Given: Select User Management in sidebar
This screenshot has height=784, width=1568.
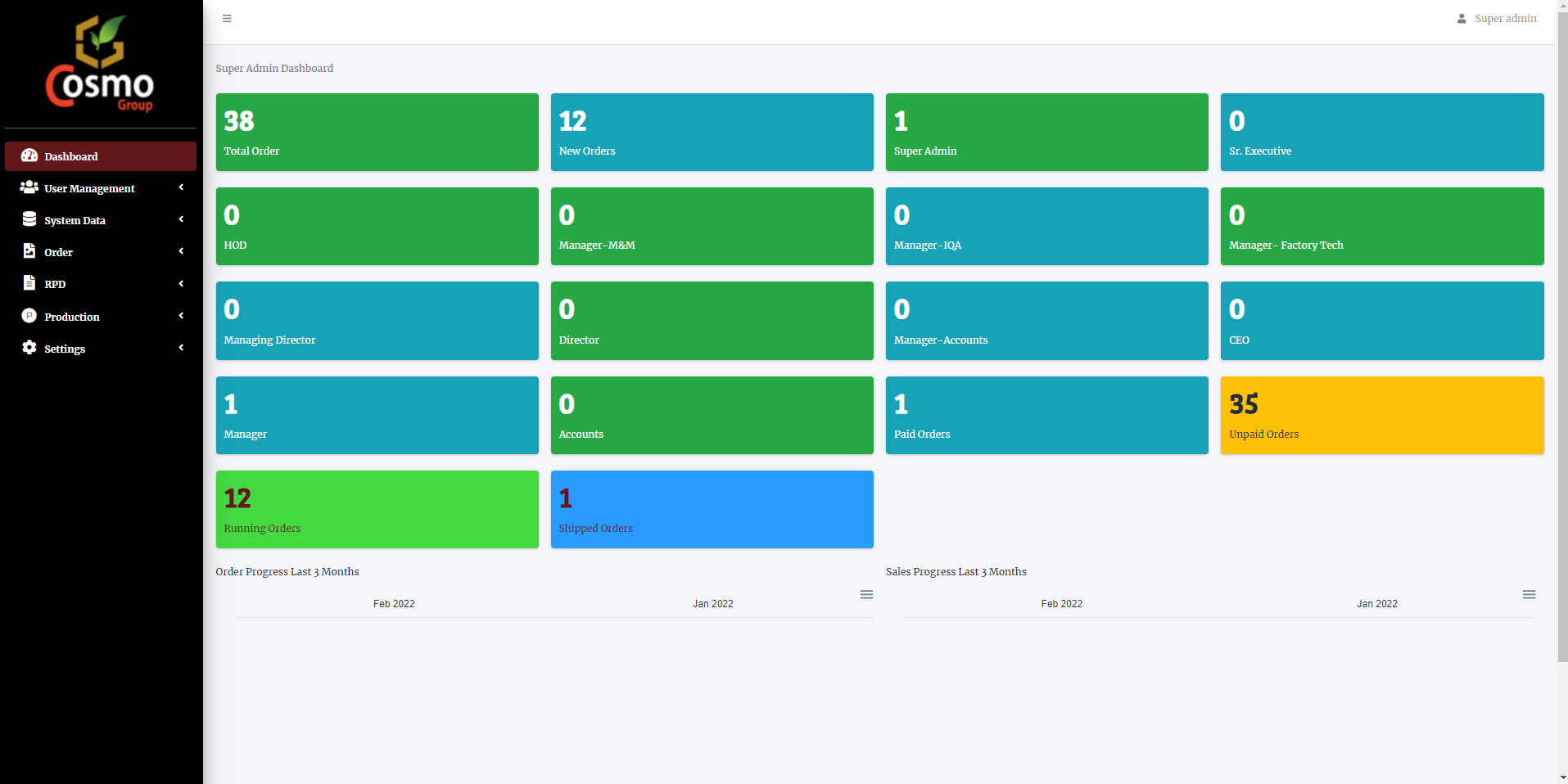Looking at the screenshot, I should 101,188.
